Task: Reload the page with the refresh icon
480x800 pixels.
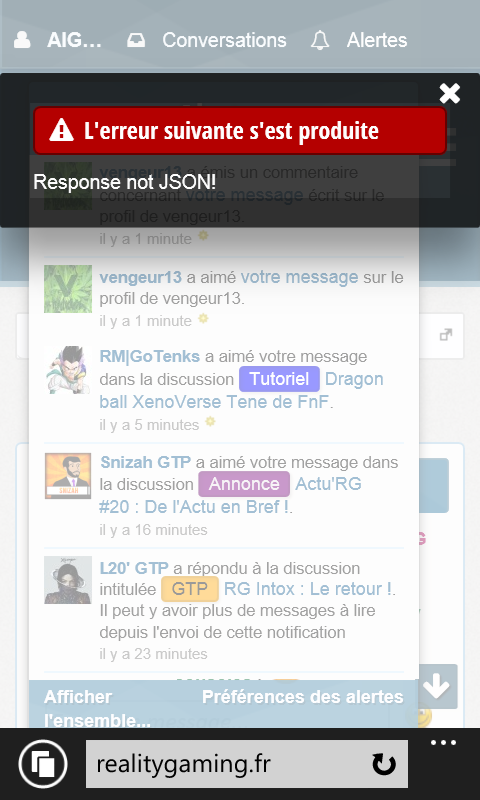Action: 384,764
